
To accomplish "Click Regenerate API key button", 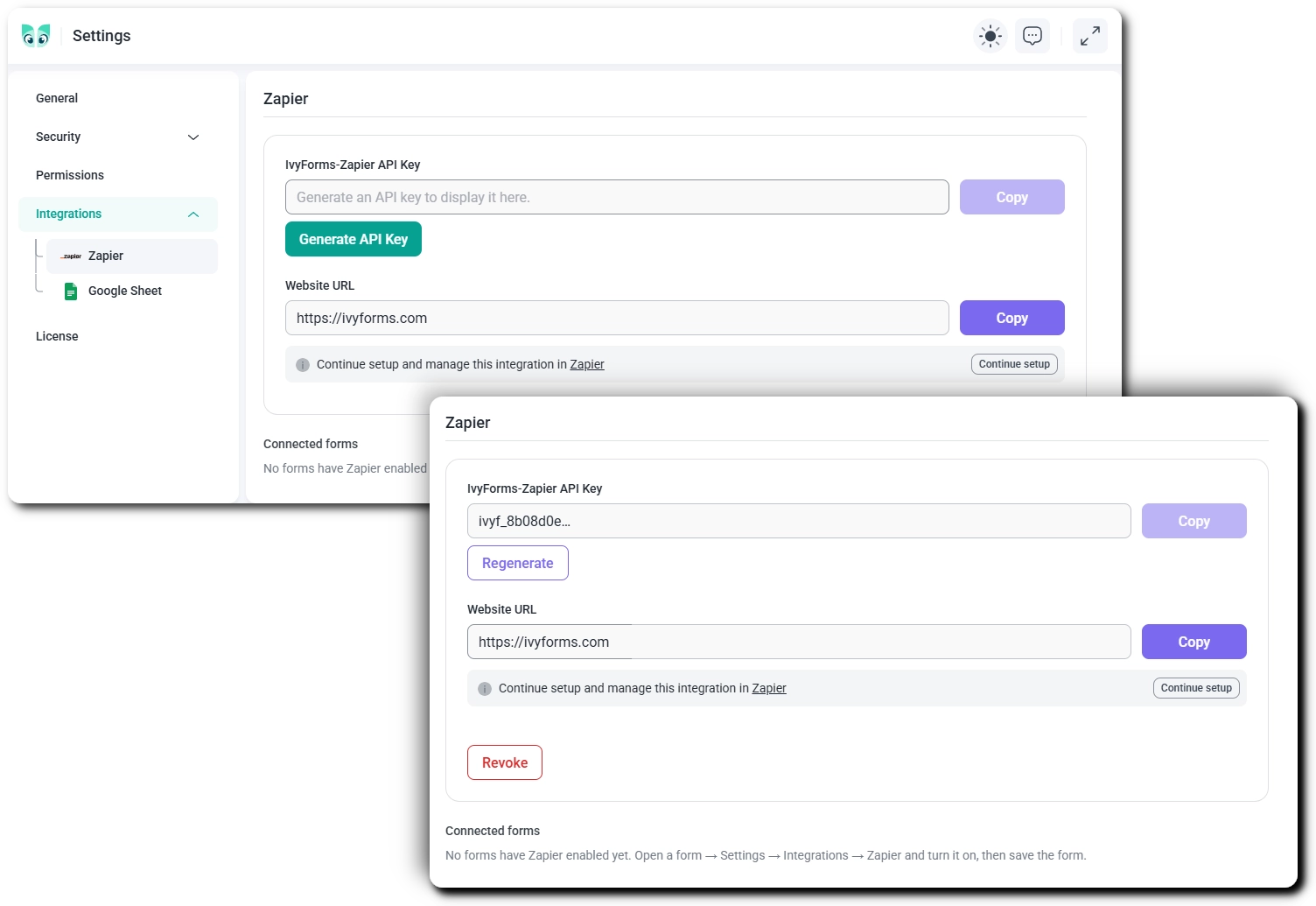I will 518,563.
